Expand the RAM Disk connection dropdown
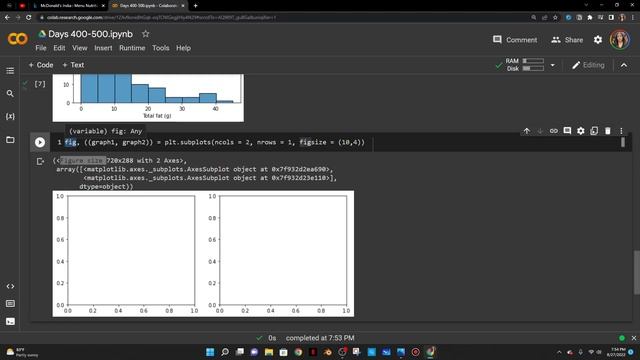 (x=553, y=65)
